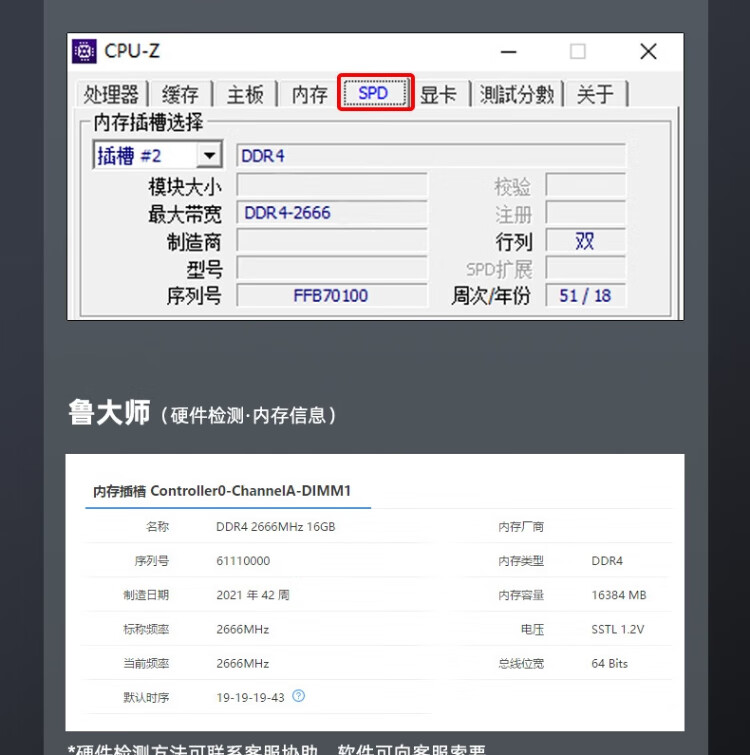Switch to the 处理器 tab
Screen dimensions: 750x755
tap(111, 94)
